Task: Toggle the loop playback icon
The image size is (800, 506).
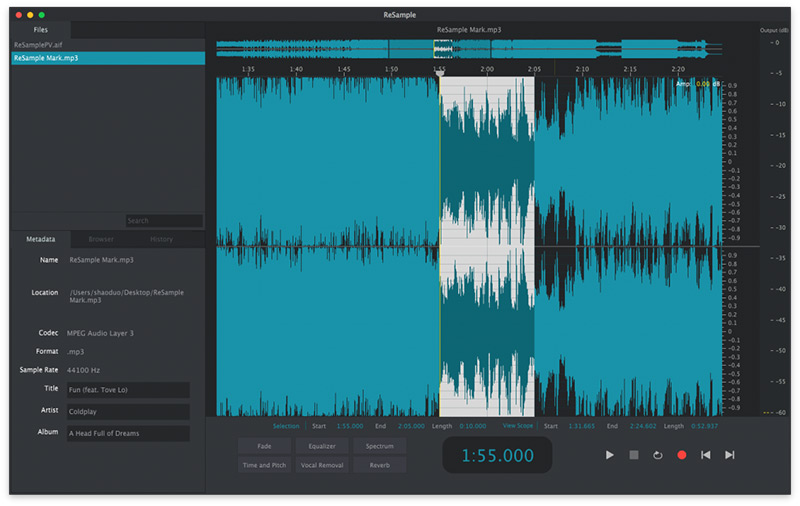Action: (x=657, y=455)
